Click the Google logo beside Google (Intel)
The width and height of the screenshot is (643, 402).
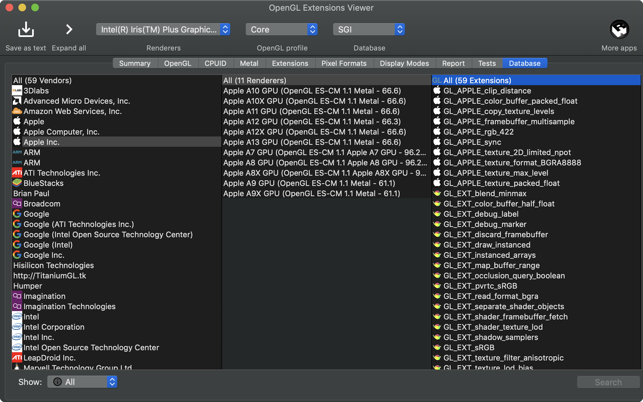(x=17, y=245)
